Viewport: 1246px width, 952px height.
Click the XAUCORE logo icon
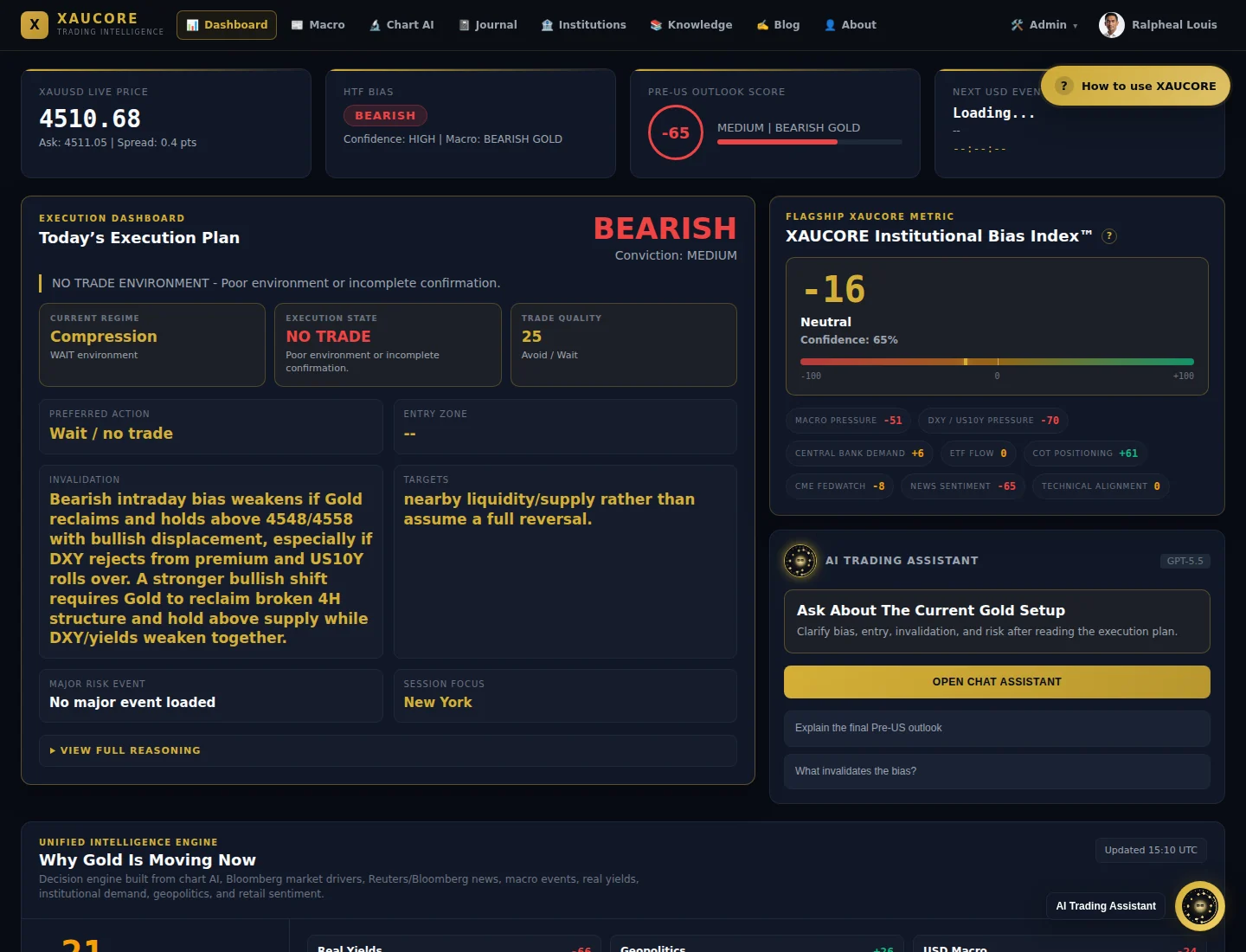pyautogui.click(x=35, y=25)
